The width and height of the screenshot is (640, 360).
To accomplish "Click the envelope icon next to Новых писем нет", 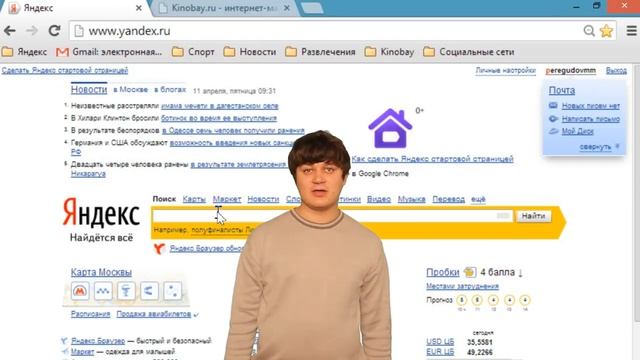I will tap(553, 106).
